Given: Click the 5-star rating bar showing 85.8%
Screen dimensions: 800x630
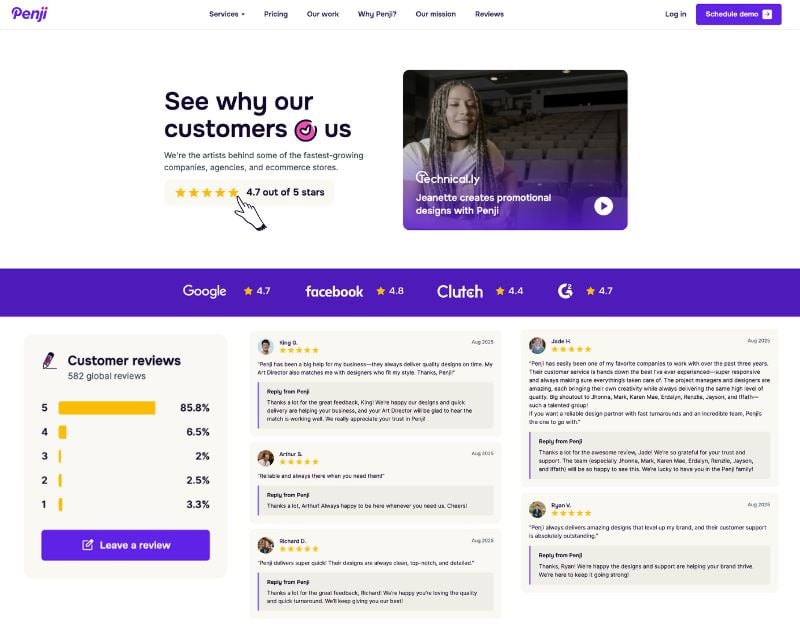Looking at the screenshot, I should coord(106,407).
